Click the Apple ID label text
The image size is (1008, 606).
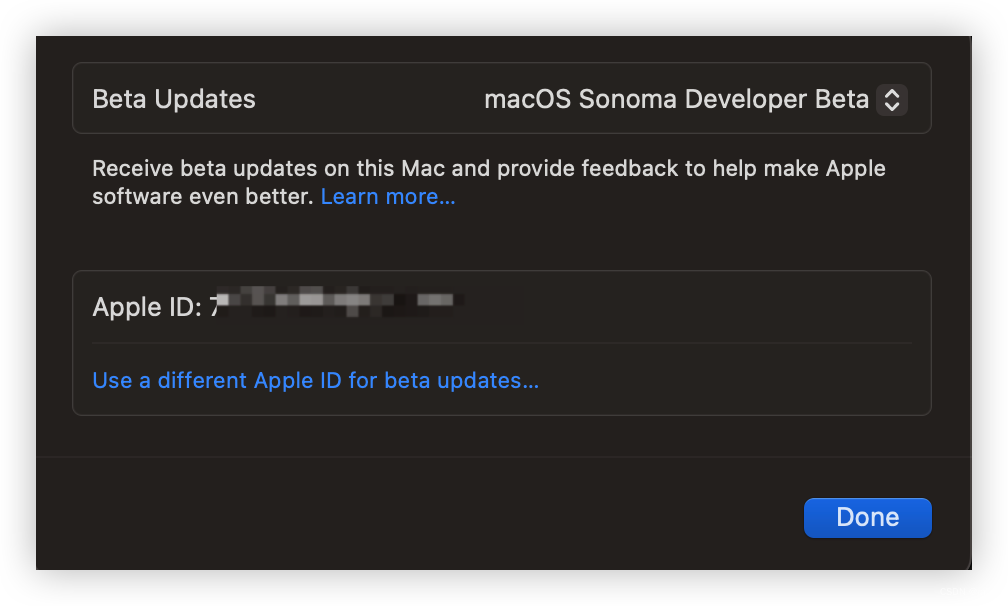[x=146, y=306]
